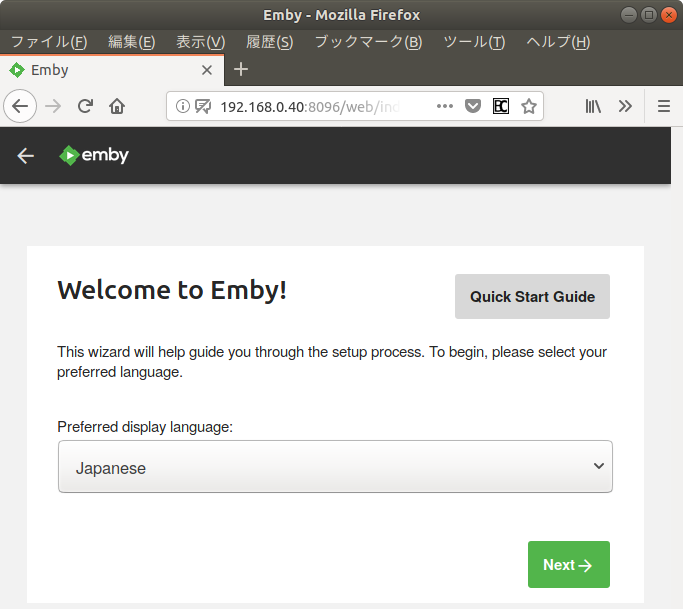Screen dimensions: 683x609
Task: Open page actions three-dot menu
Action: [x=445, y=106]
